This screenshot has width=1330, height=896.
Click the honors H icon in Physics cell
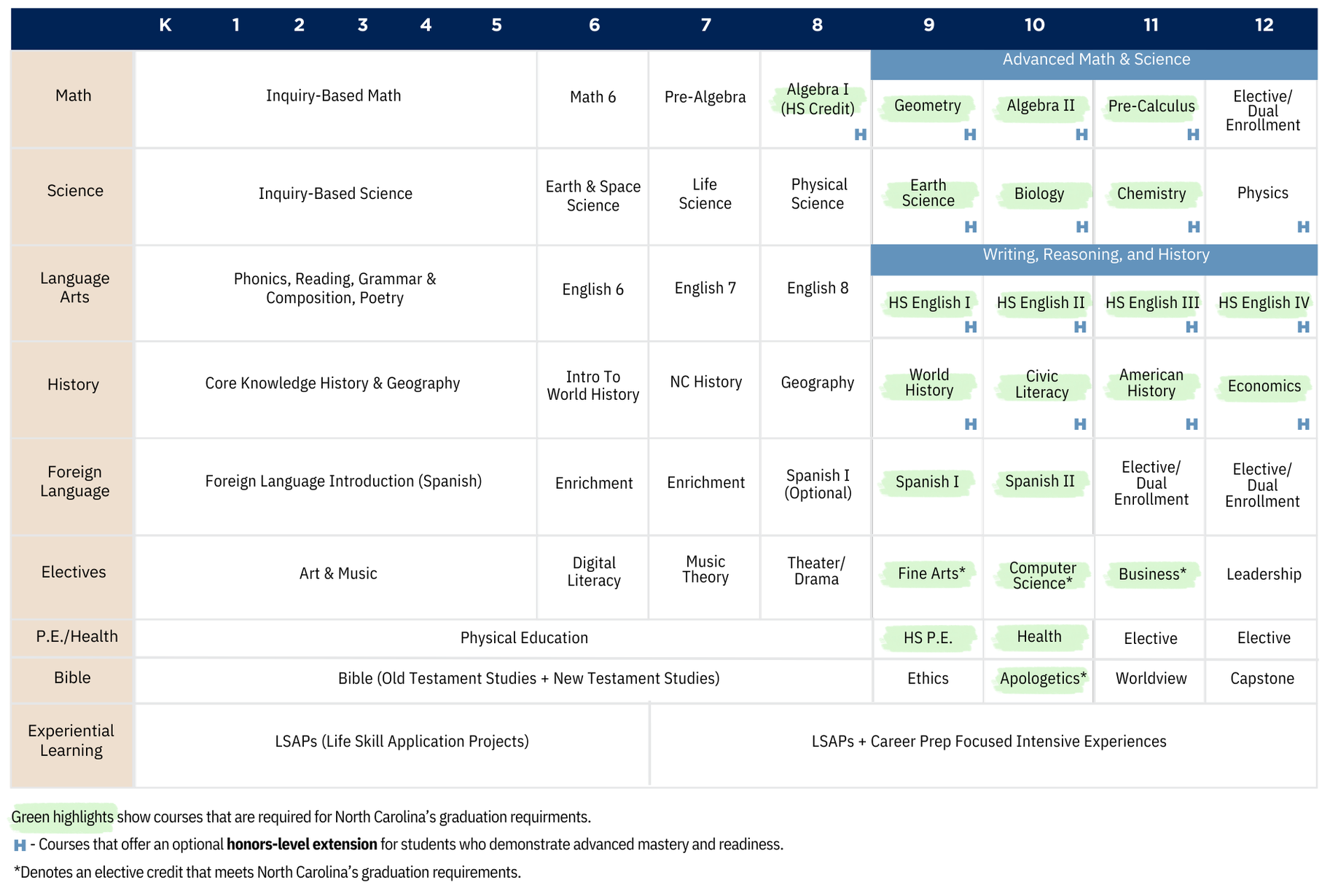point(1303,227)
